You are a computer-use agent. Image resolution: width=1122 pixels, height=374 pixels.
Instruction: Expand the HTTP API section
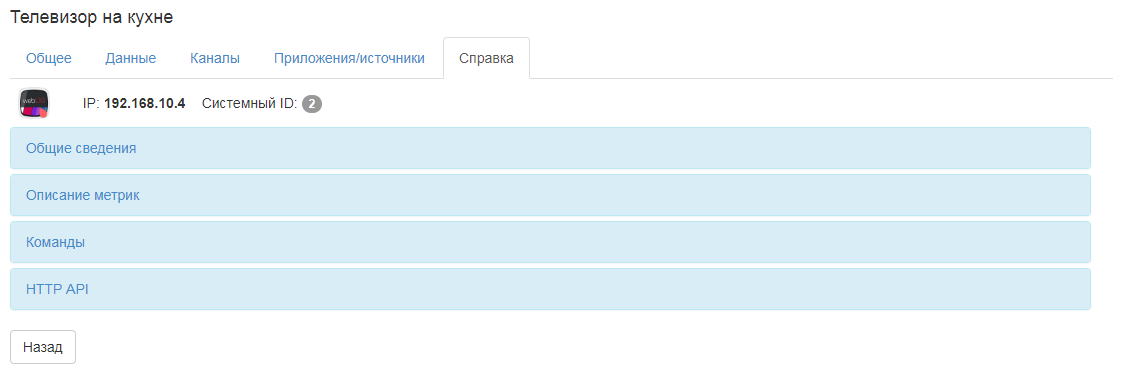[x=550, y=290]
